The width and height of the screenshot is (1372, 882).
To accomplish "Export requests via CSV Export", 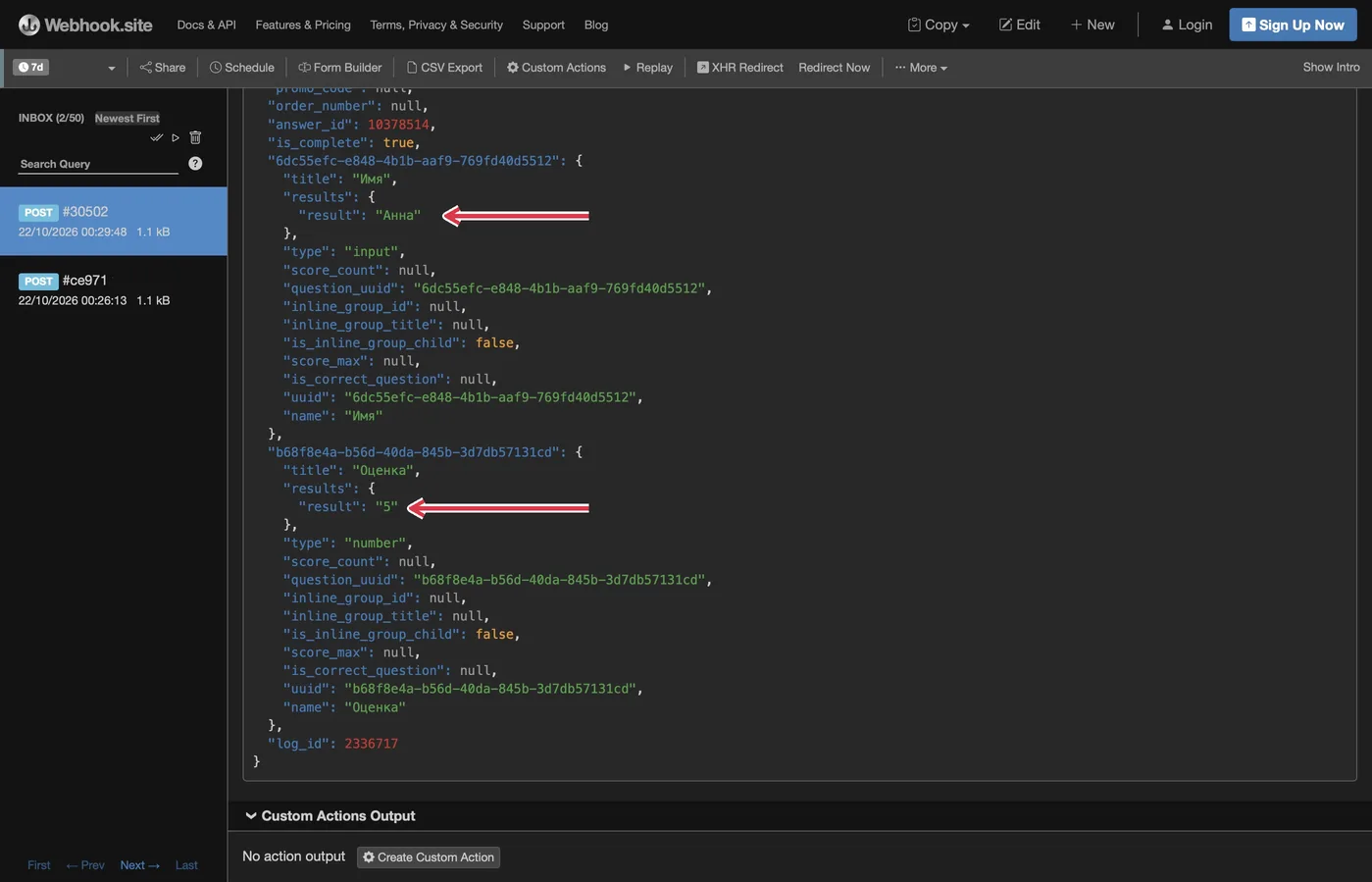I will pos(445,68).
